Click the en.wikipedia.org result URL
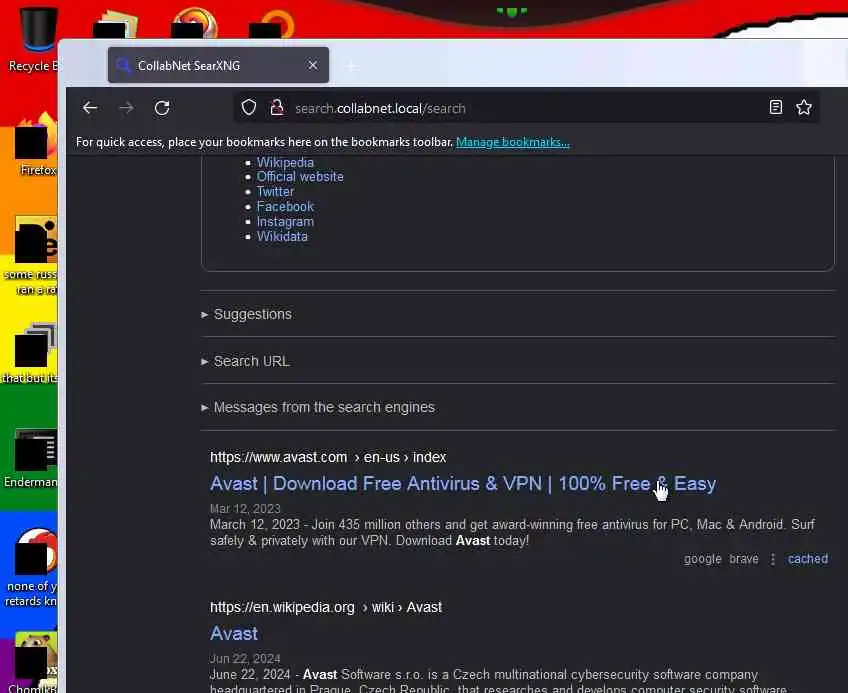This screenshot has width=848, height=693. pyautogui.click(x=326, y=608)
